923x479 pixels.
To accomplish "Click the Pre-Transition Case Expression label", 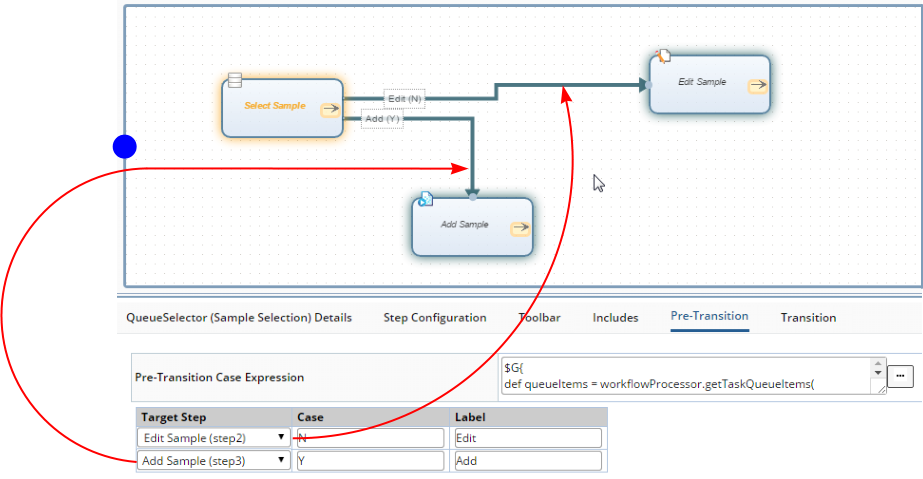I will [220, 377].
